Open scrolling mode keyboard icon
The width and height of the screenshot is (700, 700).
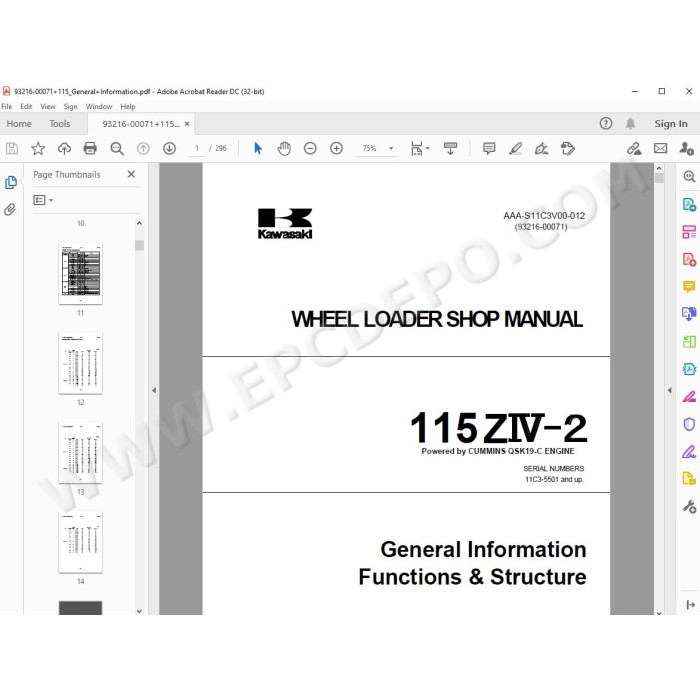point(450,148)
